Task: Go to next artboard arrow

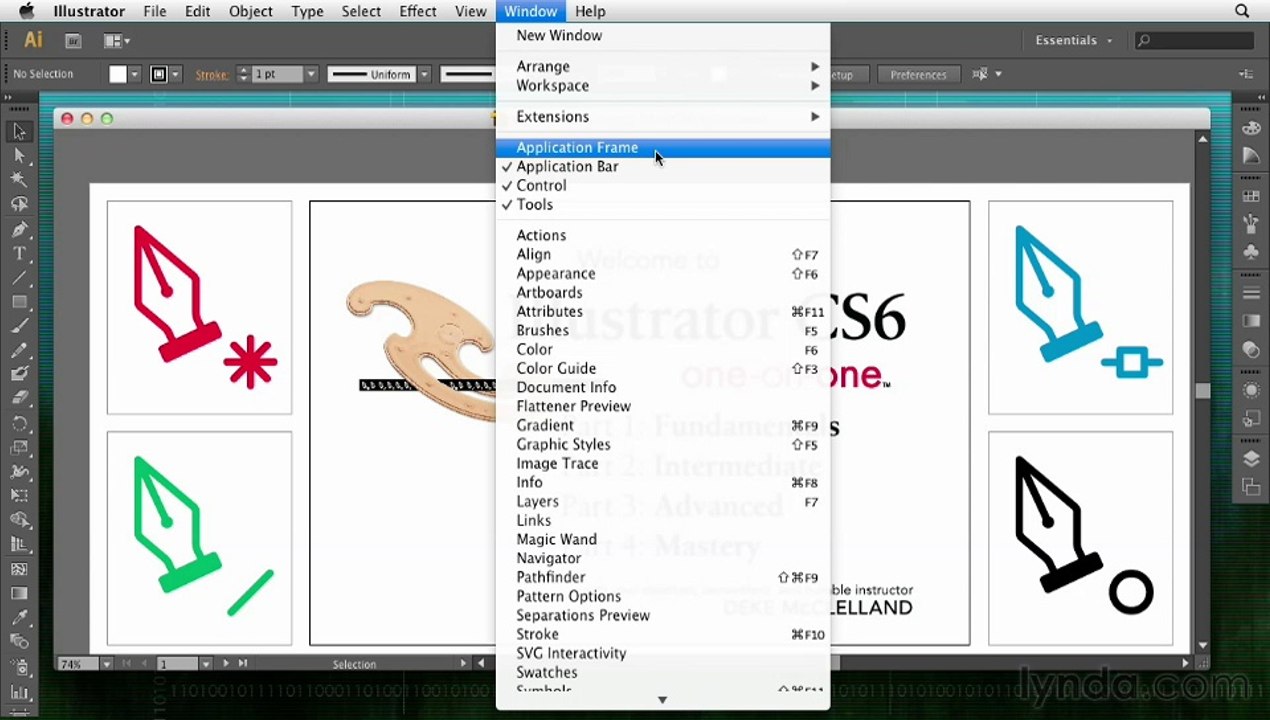Action: (226, 664)
